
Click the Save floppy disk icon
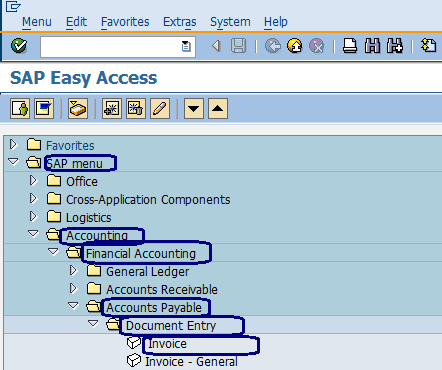(238, 46)
